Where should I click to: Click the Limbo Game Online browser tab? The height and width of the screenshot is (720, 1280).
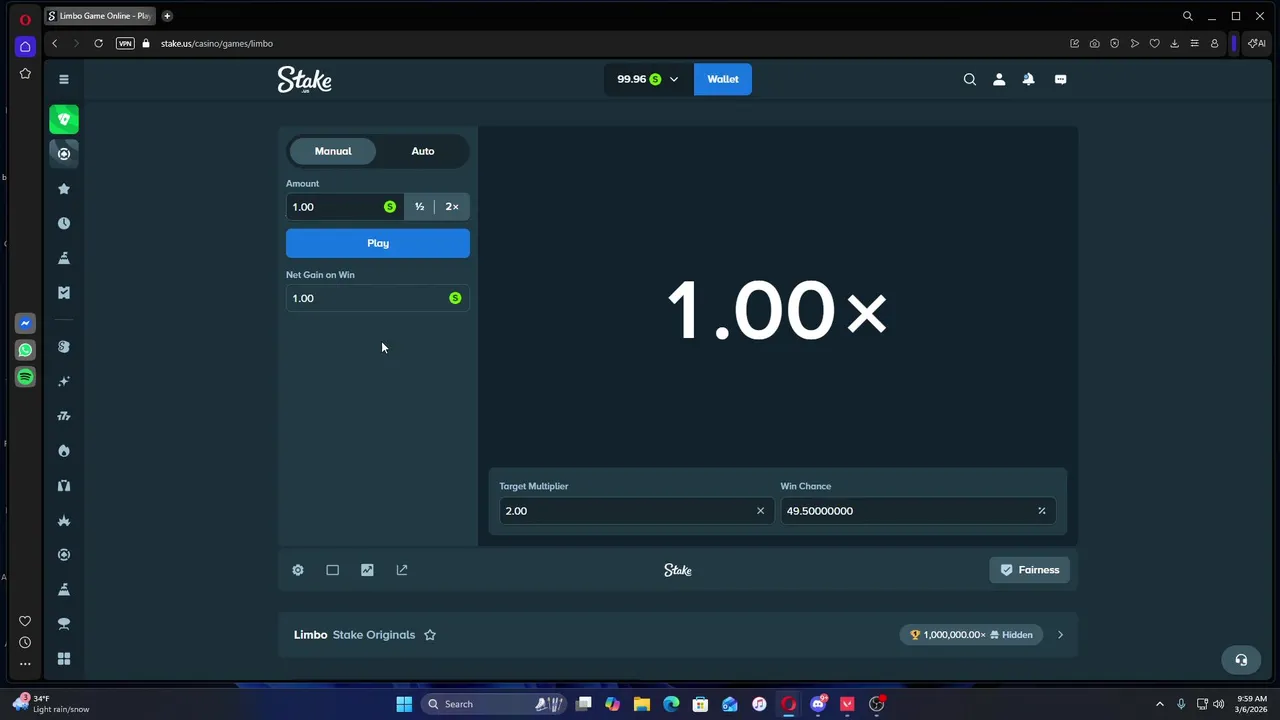[x=100, y=16]
